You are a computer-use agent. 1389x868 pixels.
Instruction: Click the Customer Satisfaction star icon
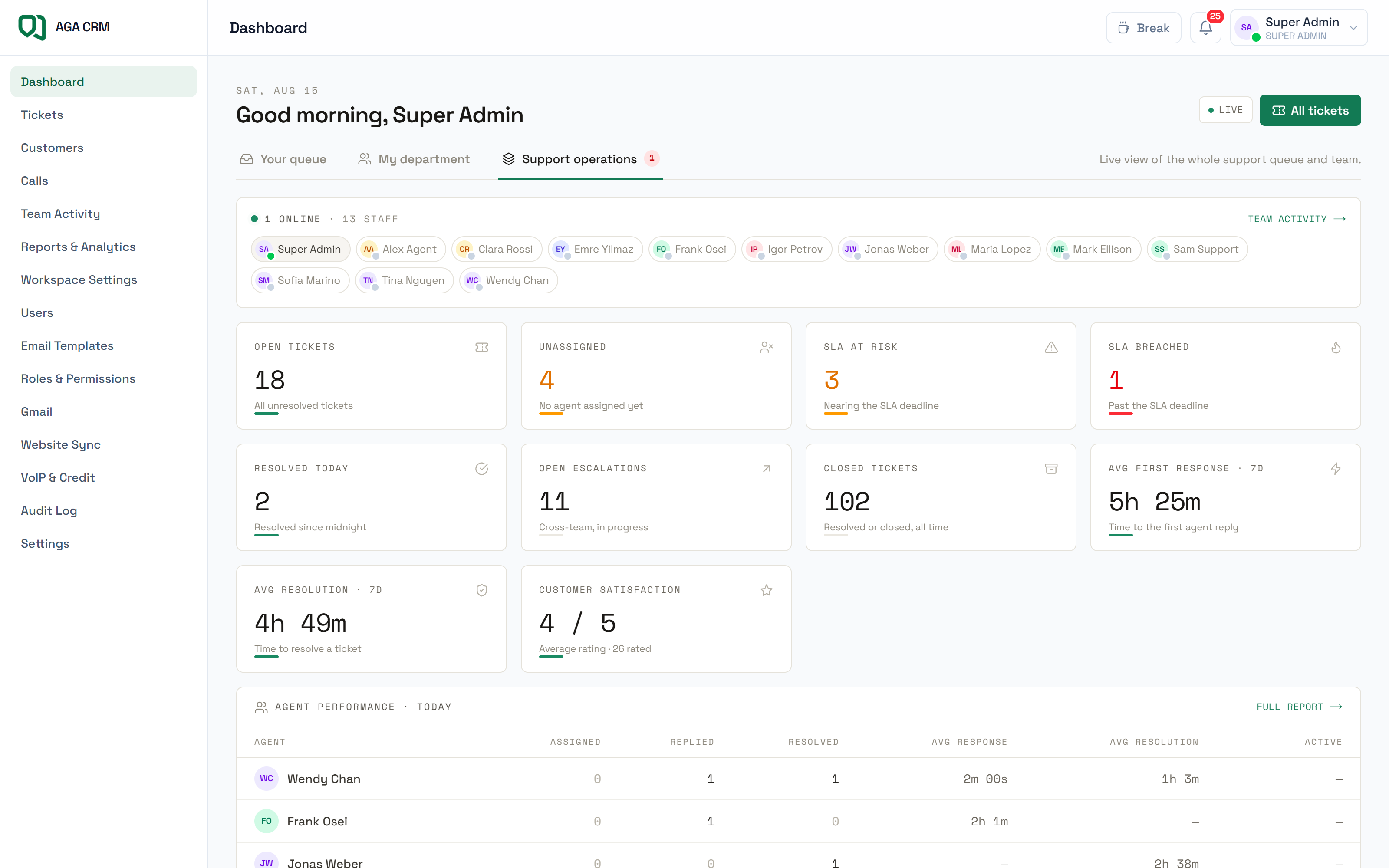click(x=766, y=590)
